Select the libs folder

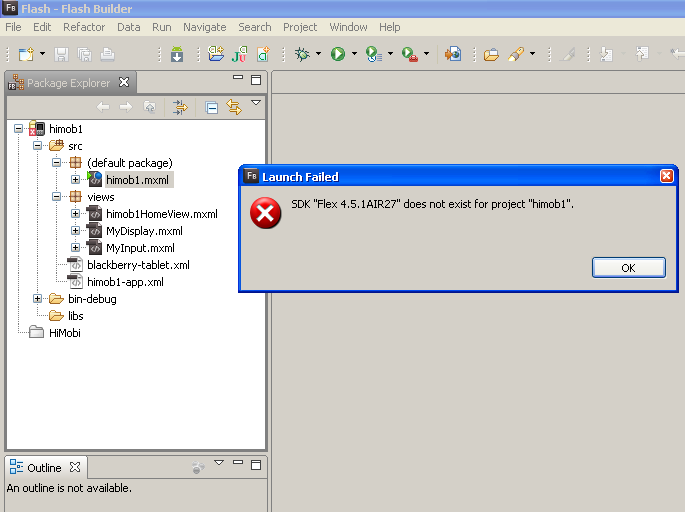(76, 316)
